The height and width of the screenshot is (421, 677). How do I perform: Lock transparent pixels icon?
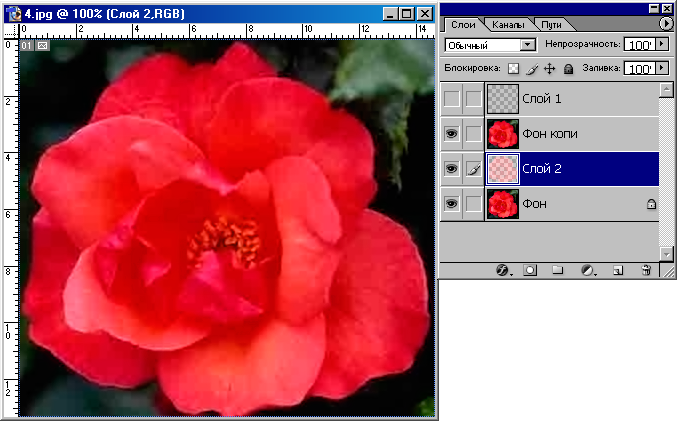[x=513, y=69]
